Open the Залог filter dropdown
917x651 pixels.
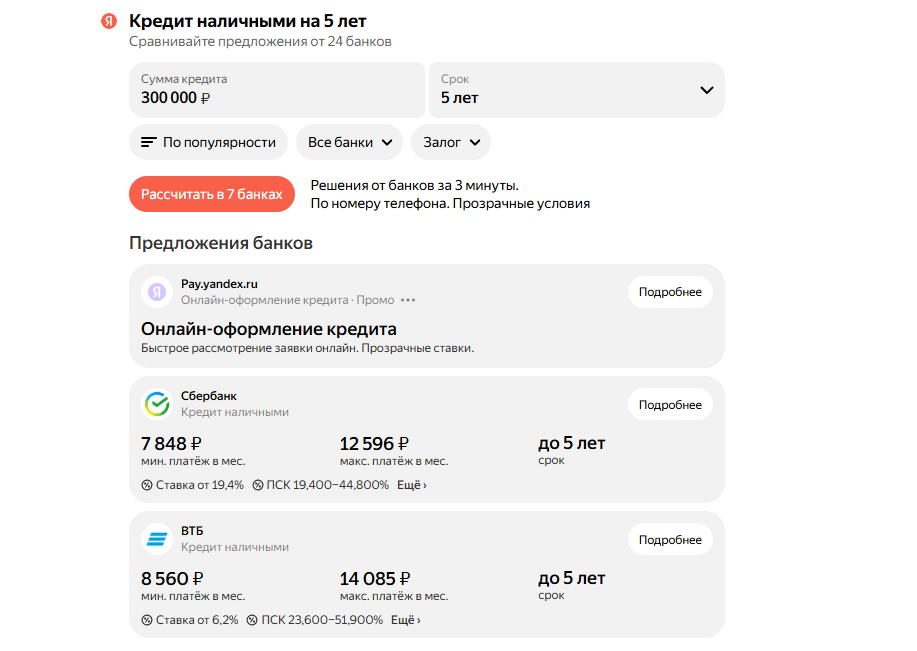click(x=450, y=142)
